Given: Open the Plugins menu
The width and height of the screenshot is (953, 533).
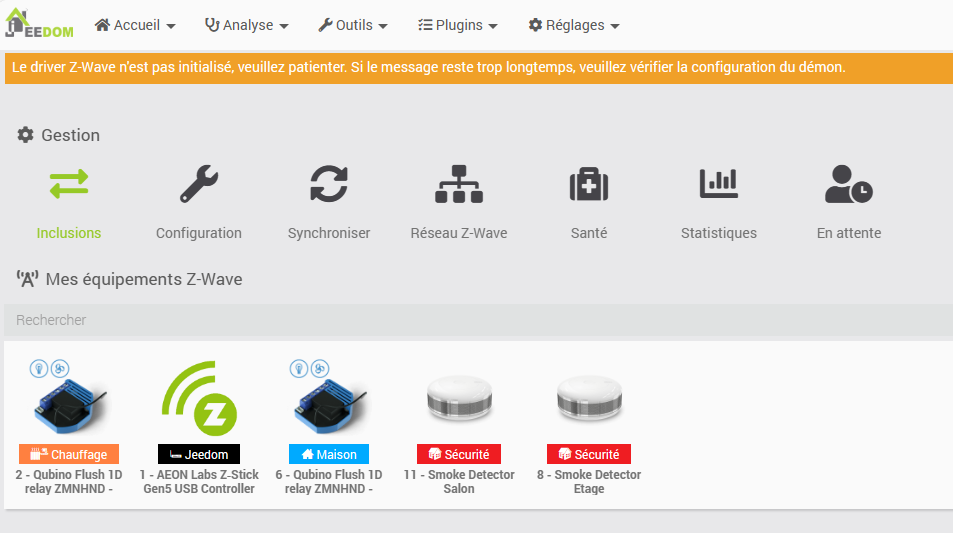Looking at the screenshot, I should click(x=458, y=25).
